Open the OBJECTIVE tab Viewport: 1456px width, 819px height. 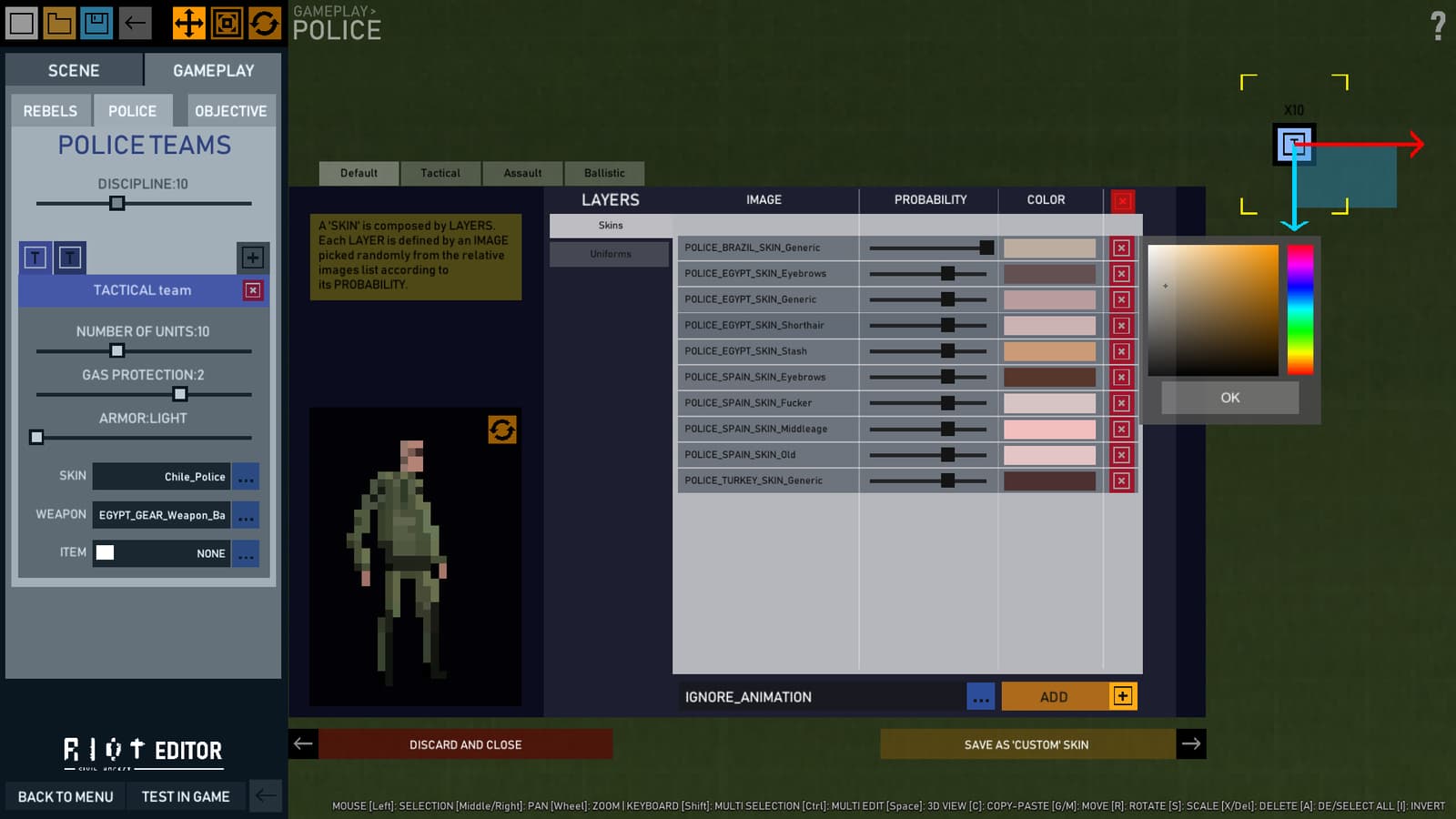point(230,111)
